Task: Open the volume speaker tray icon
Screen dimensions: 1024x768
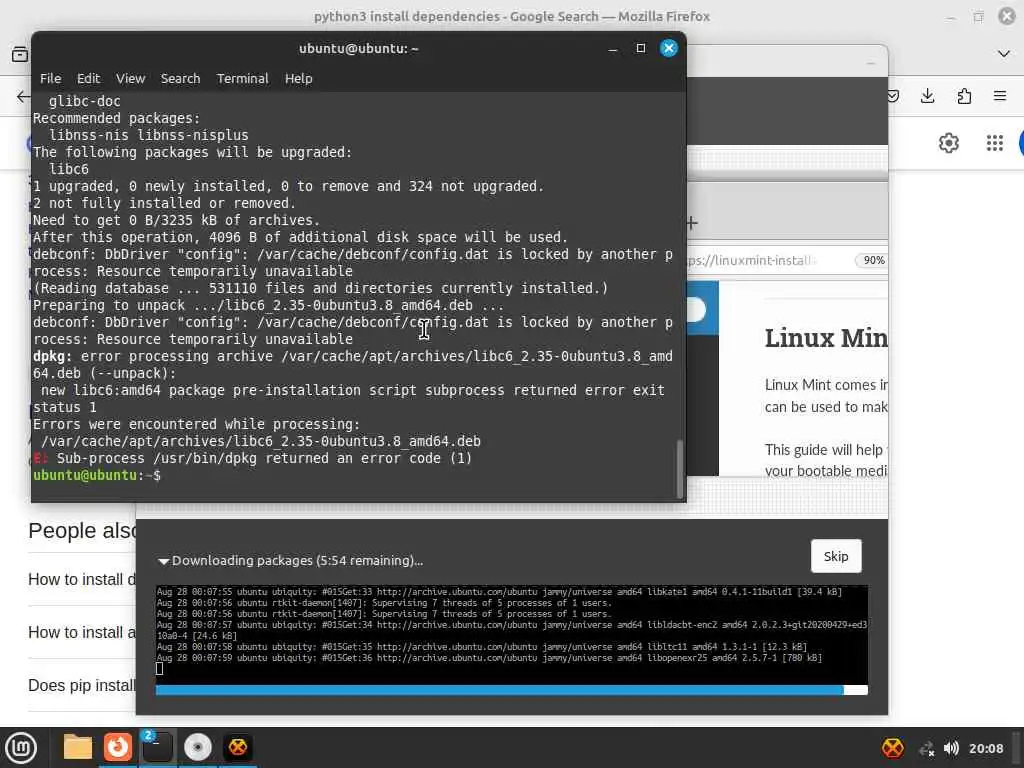Action: pyautogui.click(x=952, y=748)
